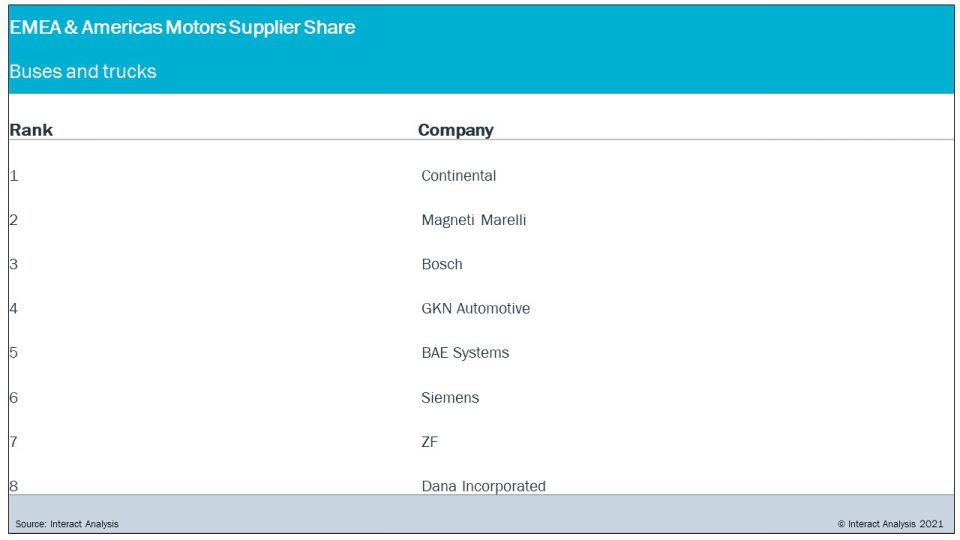Select the BAE Systems entry

tap(465, 353)
